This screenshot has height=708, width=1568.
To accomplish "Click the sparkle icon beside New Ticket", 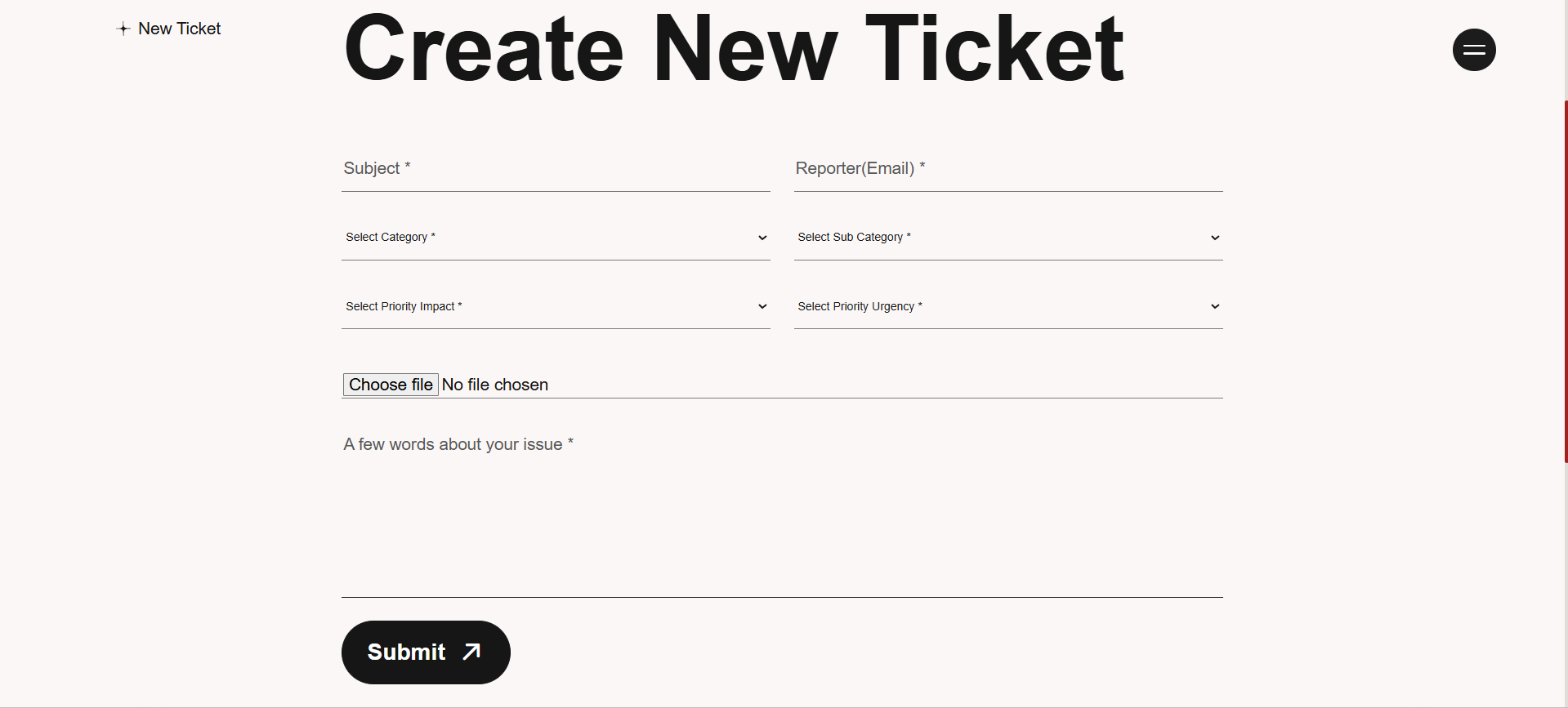I will click(123, 29).
